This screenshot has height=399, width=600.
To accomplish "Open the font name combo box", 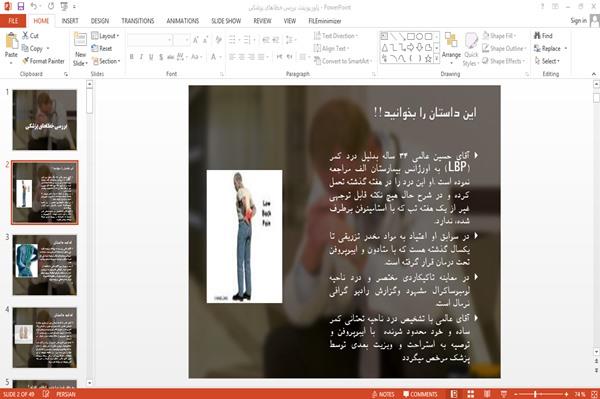I will 150,40.
